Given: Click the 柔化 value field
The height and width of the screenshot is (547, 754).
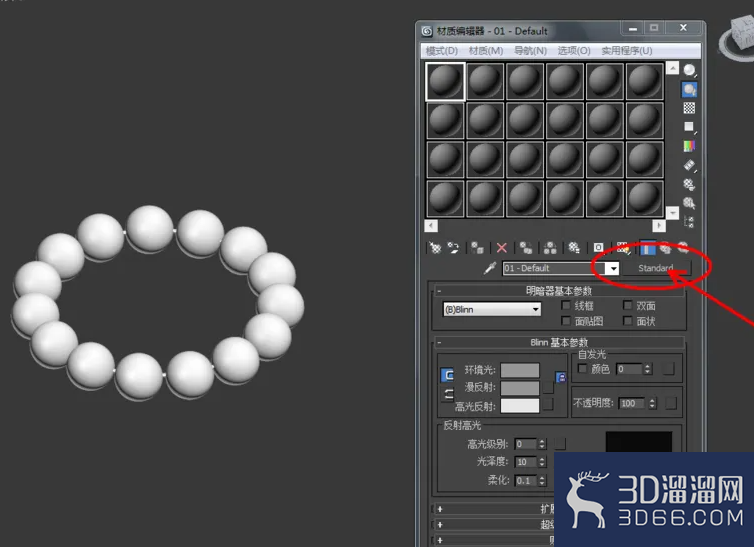Looking at the screenshot, I should pyautogui.click(x=526, y=480).
